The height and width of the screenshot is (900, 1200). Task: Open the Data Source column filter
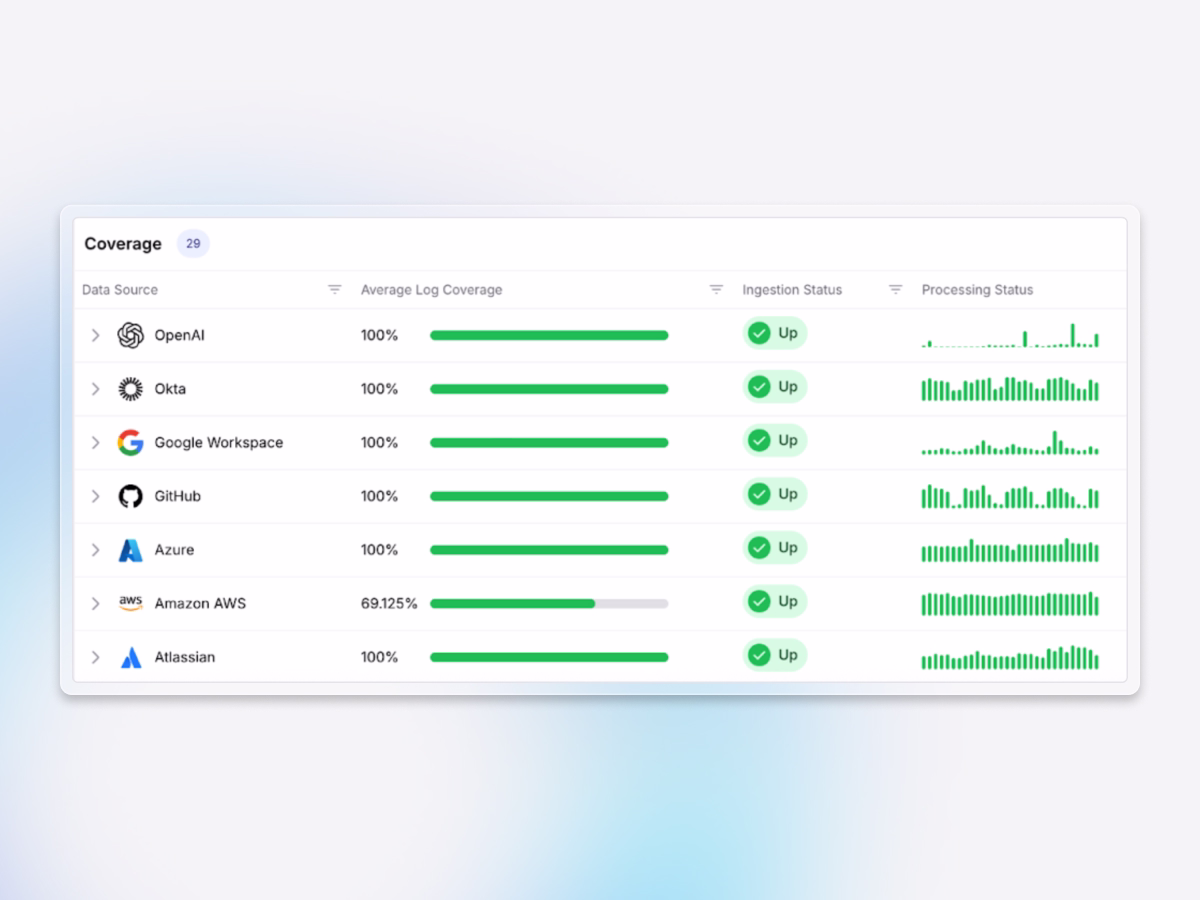pyautogui.click(x=333, y=289)
